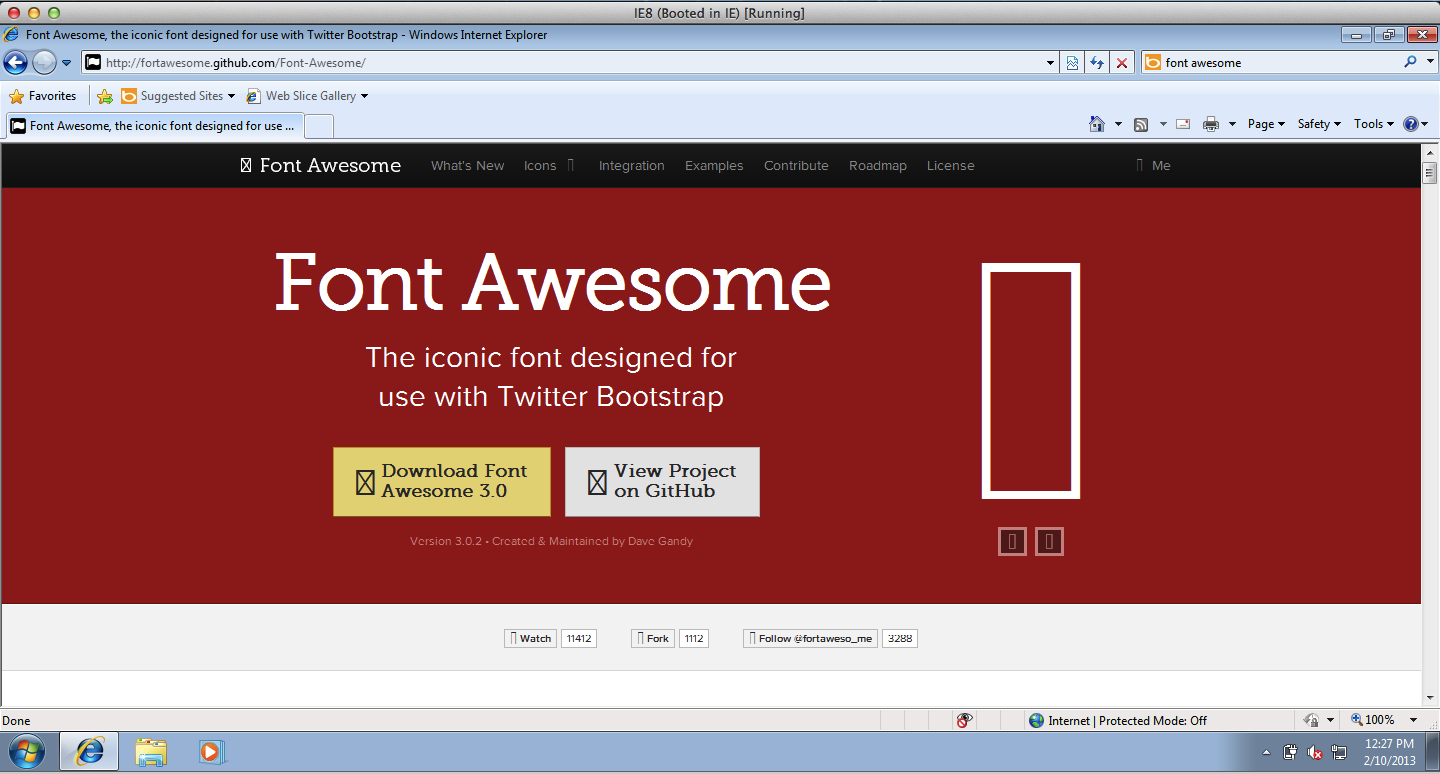Click the 1112 forks count
1440x774 pixels.
pos(694,638)
